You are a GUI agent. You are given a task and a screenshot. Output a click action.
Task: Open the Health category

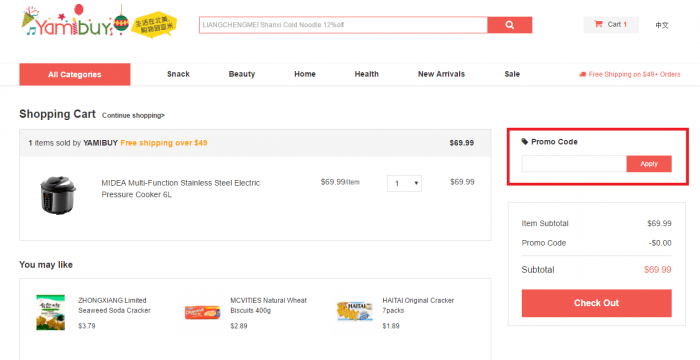(x=367, y=74)
